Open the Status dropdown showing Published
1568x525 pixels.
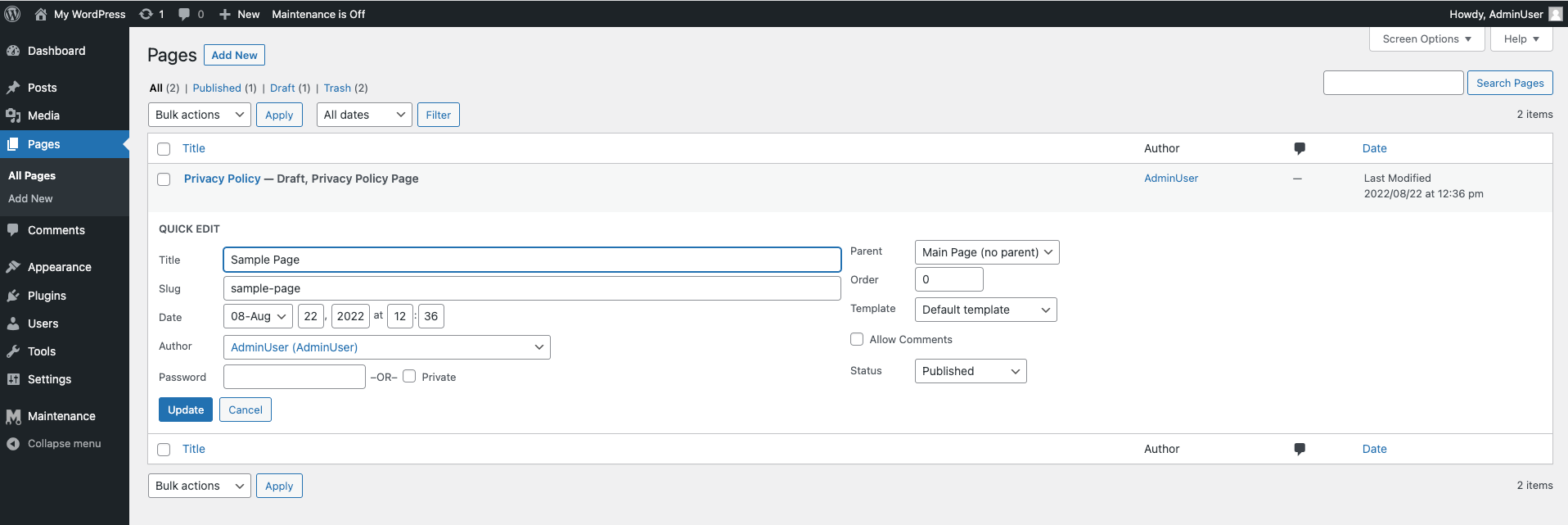click(971, 371)
